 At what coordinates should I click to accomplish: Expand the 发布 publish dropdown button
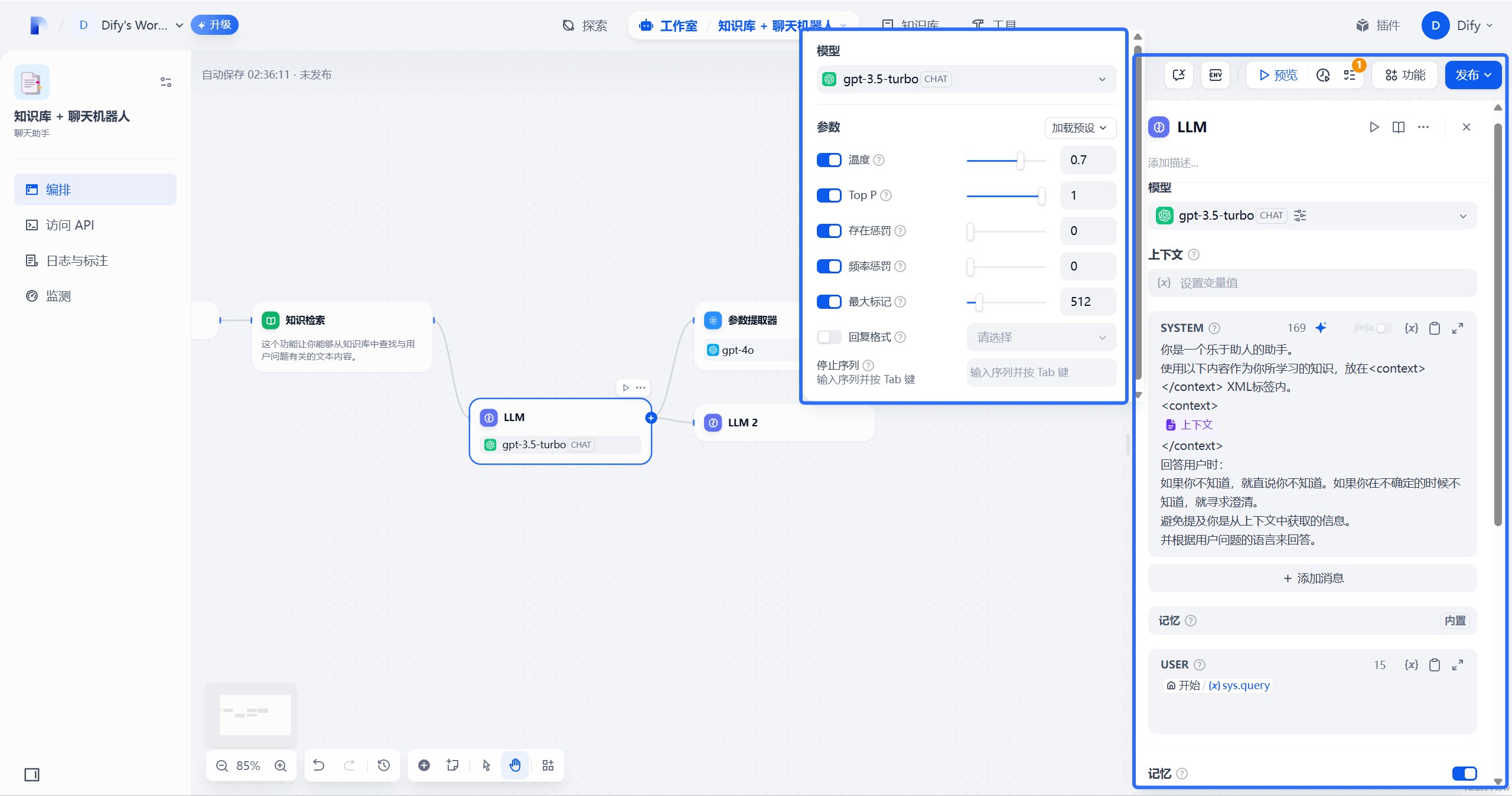(1473, 75)
